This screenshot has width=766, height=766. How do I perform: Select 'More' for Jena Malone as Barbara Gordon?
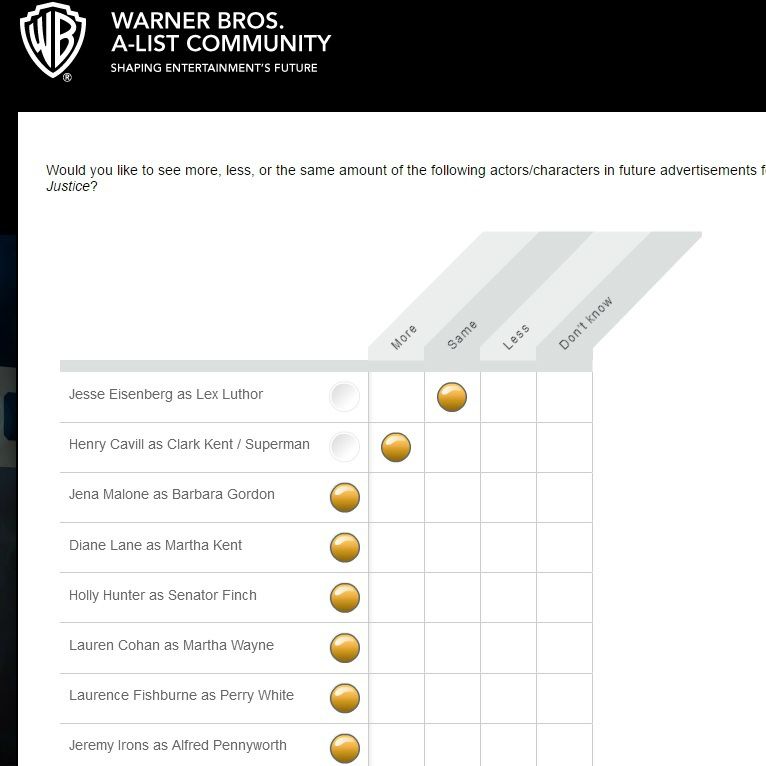tap(396, 497)
